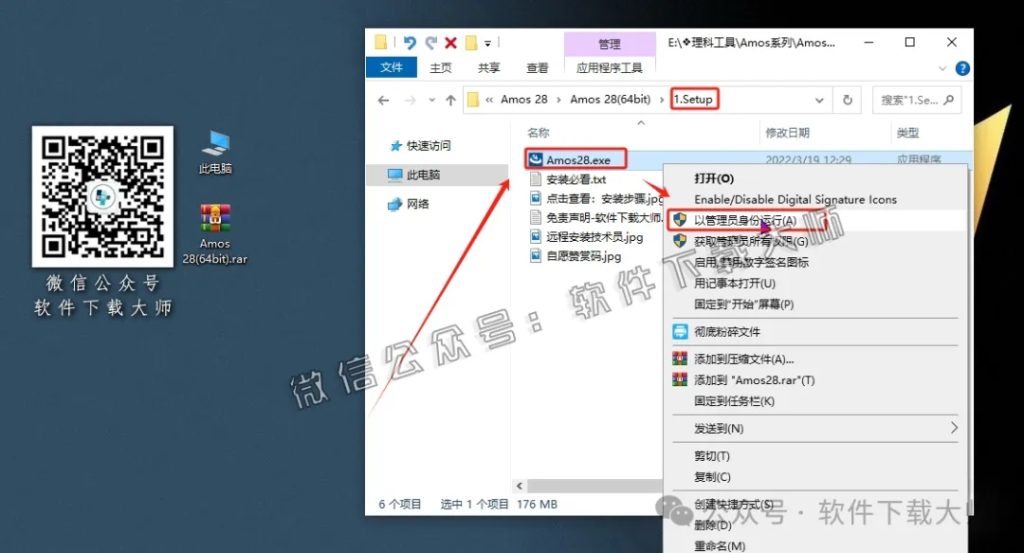Viewport: 1024px width, 553px height.
Task: Click the horizontal scrollbar left arrow
Action: click(520, 486)
